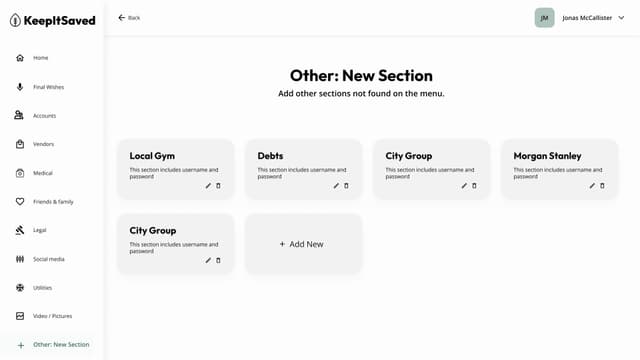The width and height of the screenshot is (640, 360).
Task: Click the JM user avatar
Action: (544, 18)
